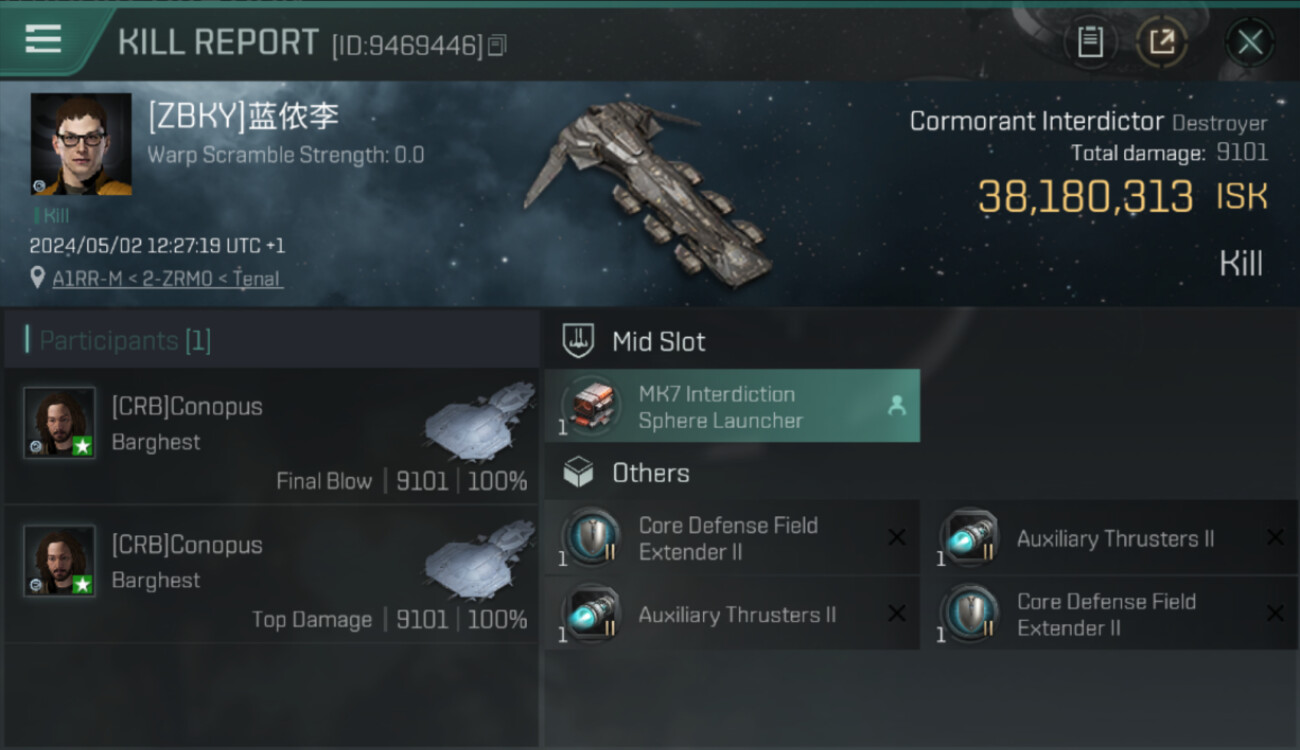Viewport: 1300px width, 750px height.
Task: Open the clipboard report icon
Action: 1090,42
